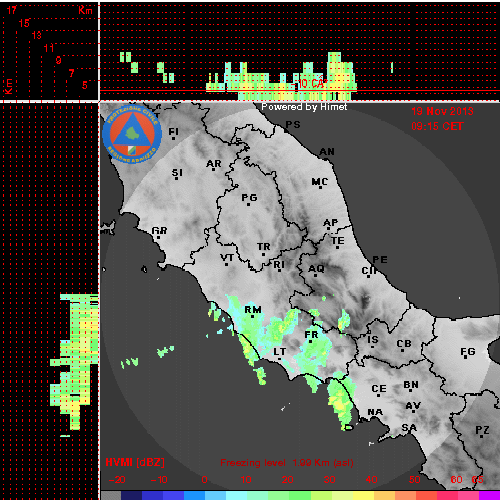Click the RM city marker on map
This screenshot has height=500, width=500.
pos(253,316)
